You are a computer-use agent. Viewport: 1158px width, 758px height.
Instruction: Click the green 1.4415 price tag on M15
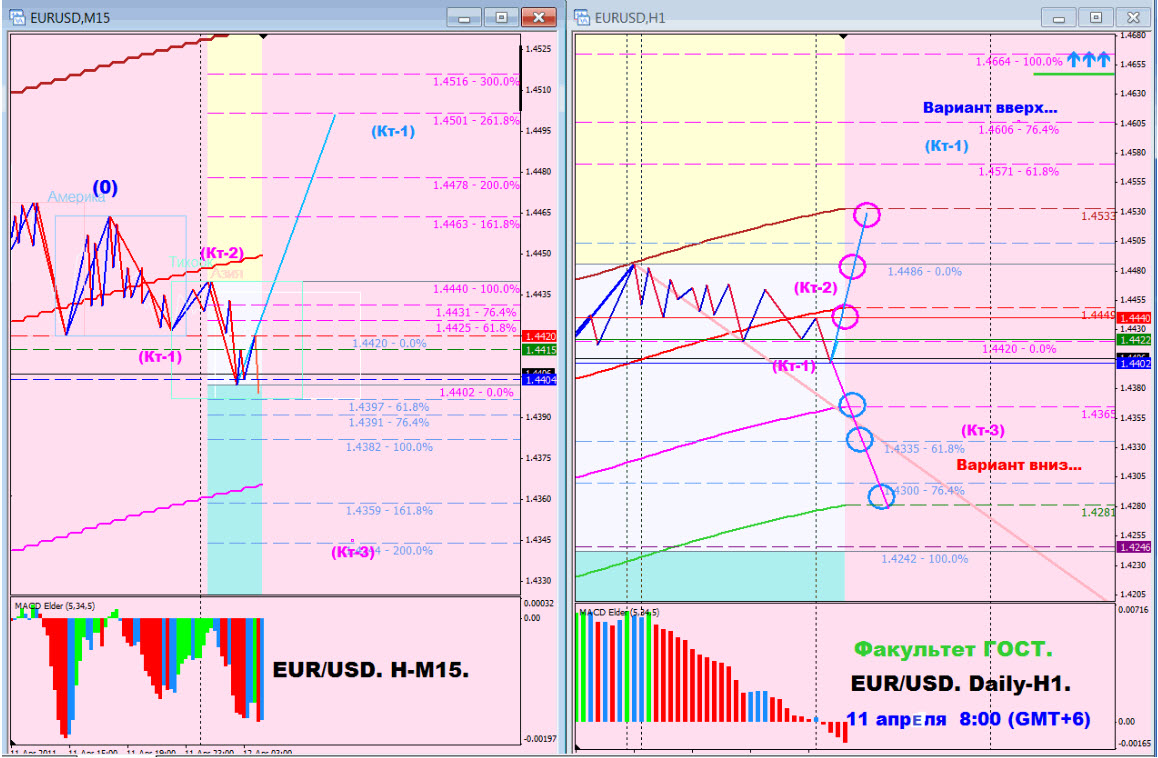point(540,349)
